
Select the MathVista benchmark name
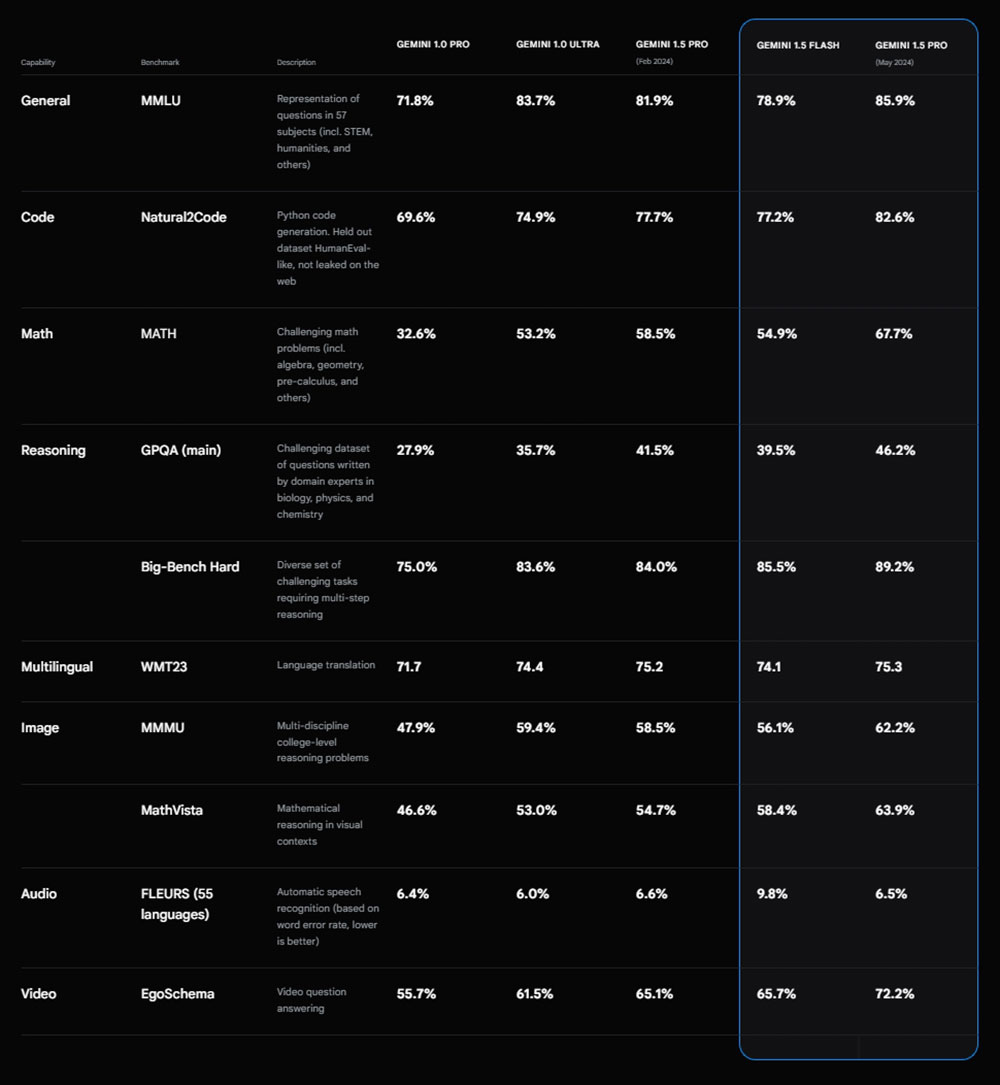171,810
